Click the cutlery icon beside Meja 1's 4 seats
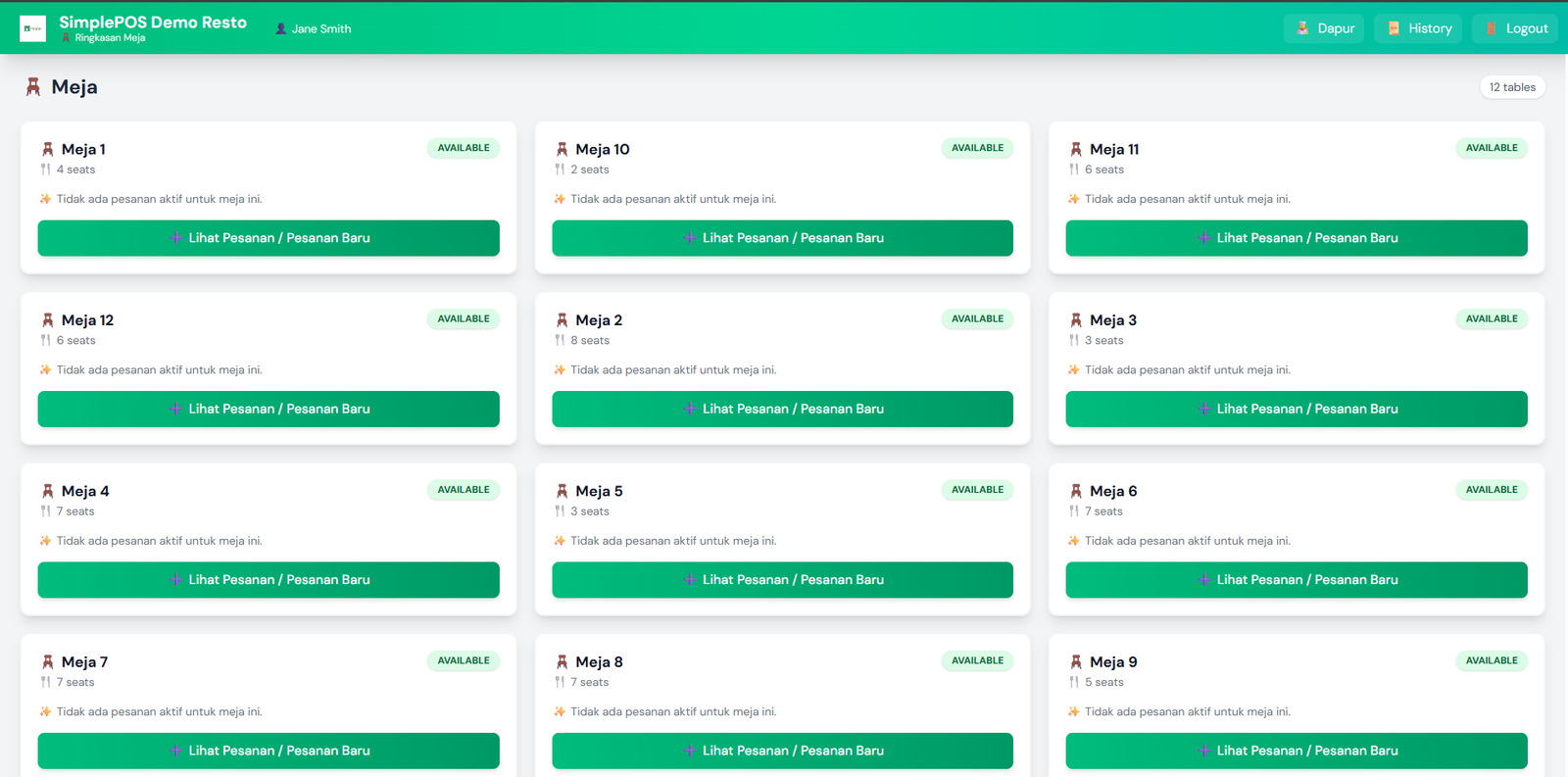The image size is (1568, 777). (46, 170)
